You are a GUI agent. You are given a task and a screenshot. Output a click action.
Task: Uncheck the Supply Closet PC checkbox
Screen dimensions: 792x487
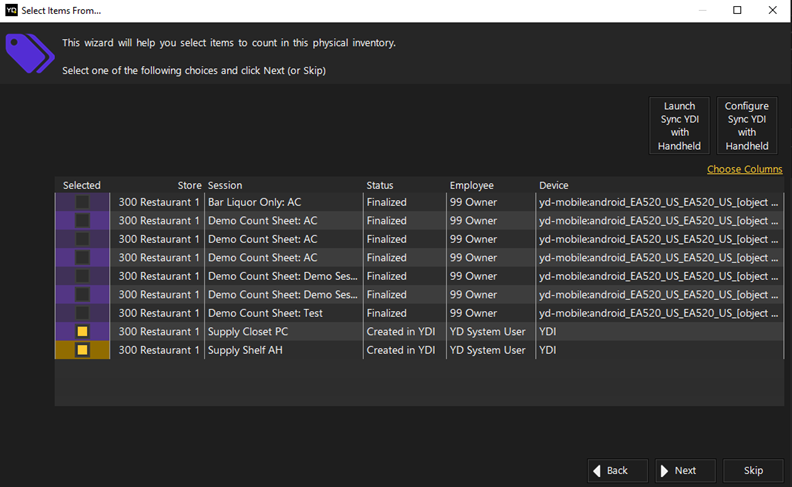(82, 331)
